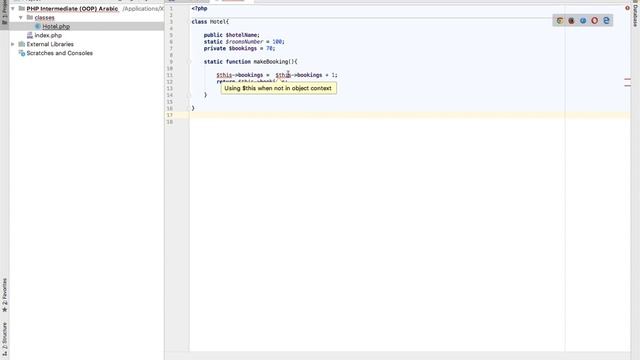This screenshot has width=640, height=360.
Task: Select External Libraries in project tree
Action: click(50, 44)
